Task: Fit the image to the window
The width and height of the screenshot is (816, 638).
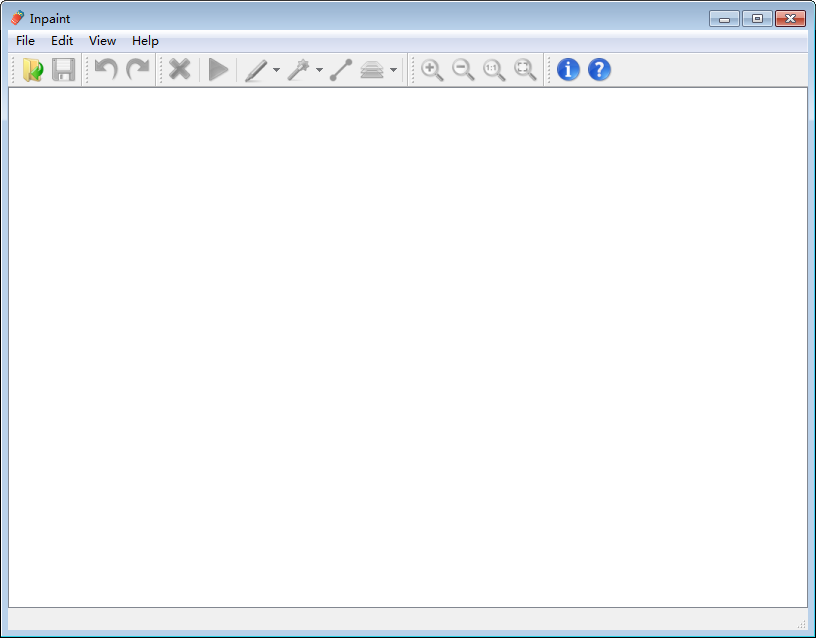Action: click(524, 69)
